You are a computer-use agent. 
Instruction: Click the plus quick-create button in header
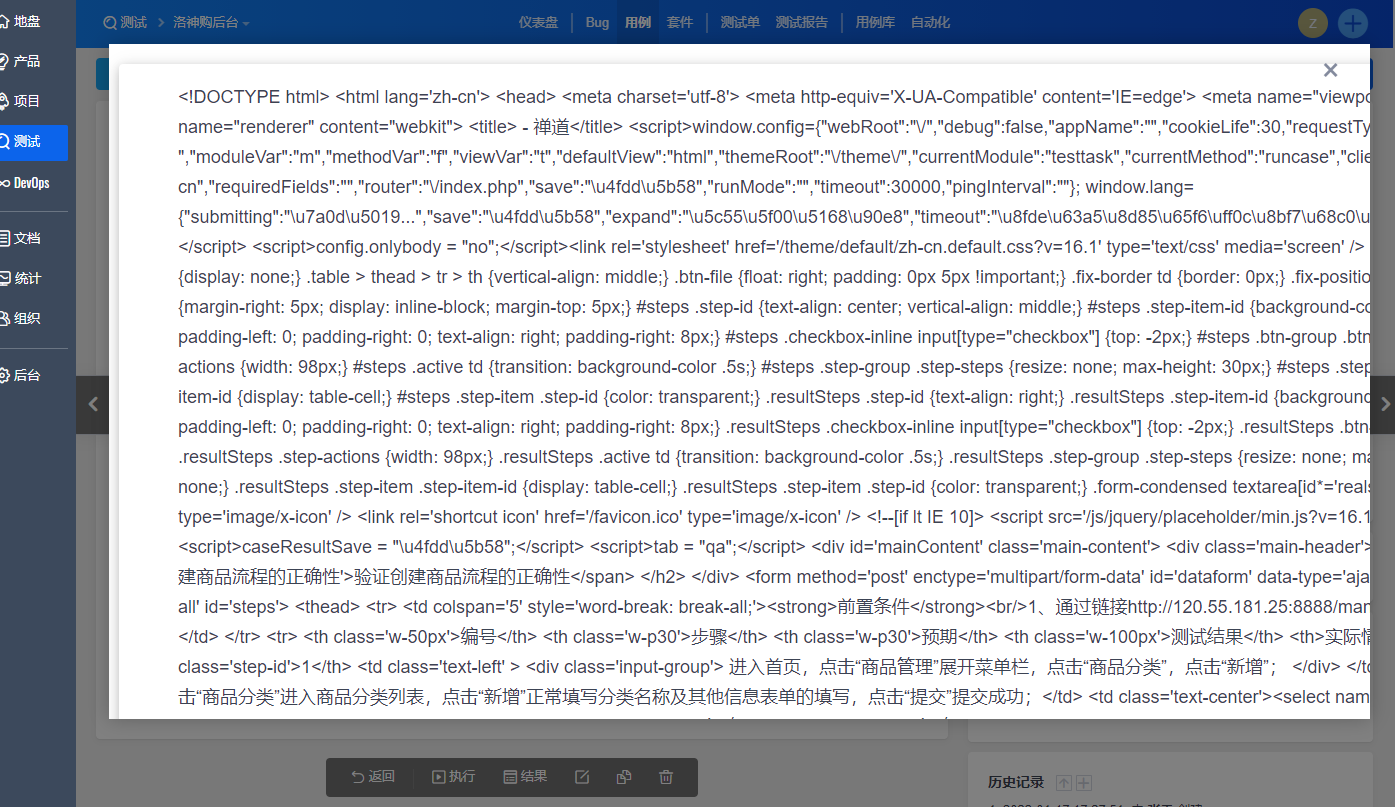1353,23
